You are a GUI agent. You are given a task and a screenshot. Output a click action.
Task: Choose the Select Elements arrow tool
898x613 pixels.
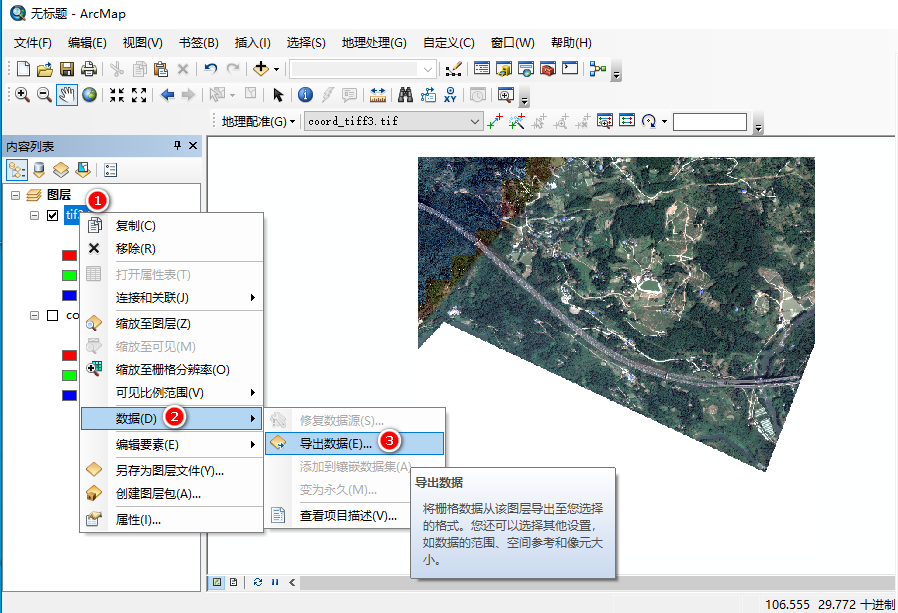(278, 95)
